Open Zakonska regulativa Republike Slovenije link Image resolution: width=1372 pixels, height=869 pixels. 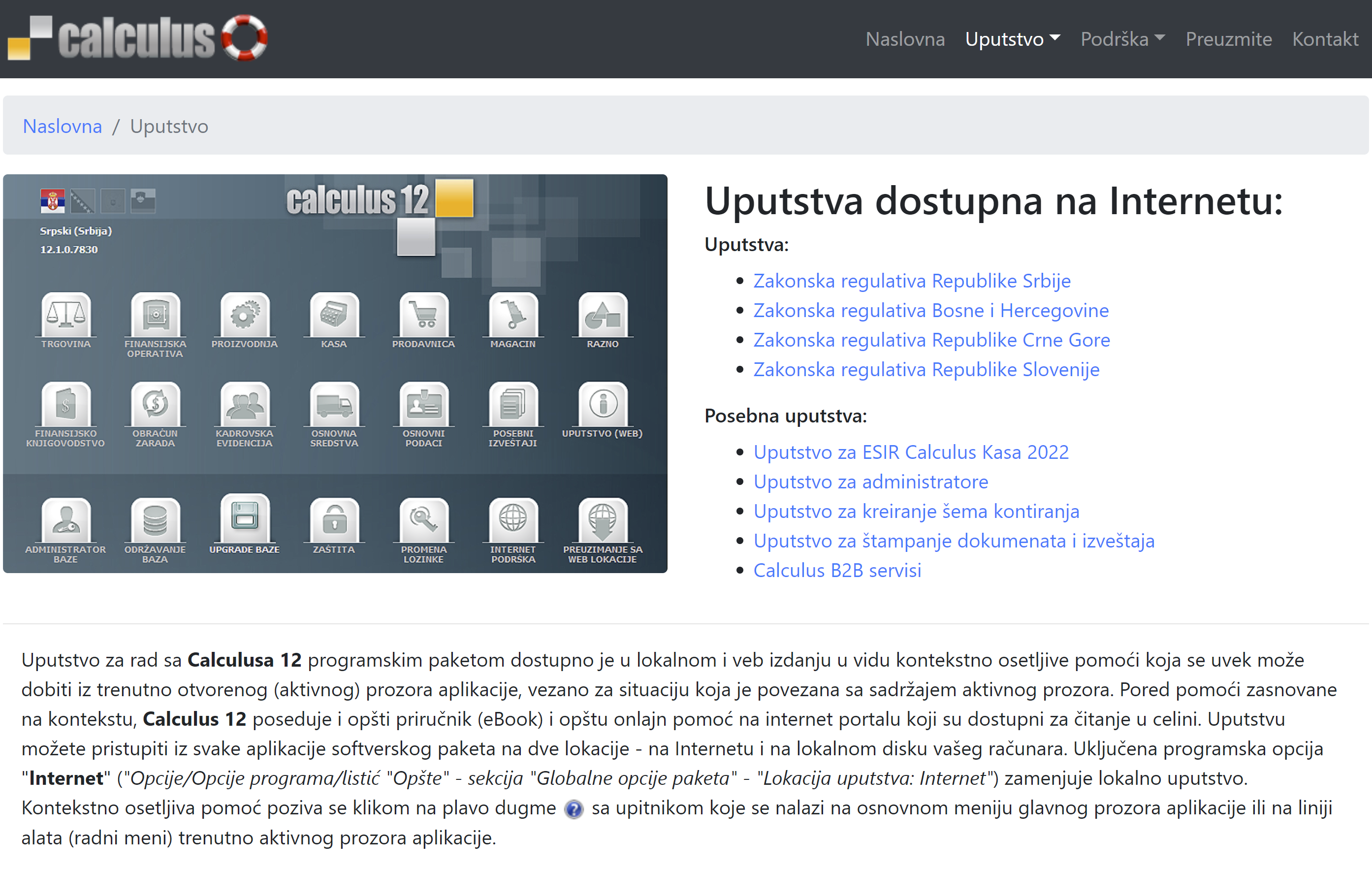tap(926, 370)
